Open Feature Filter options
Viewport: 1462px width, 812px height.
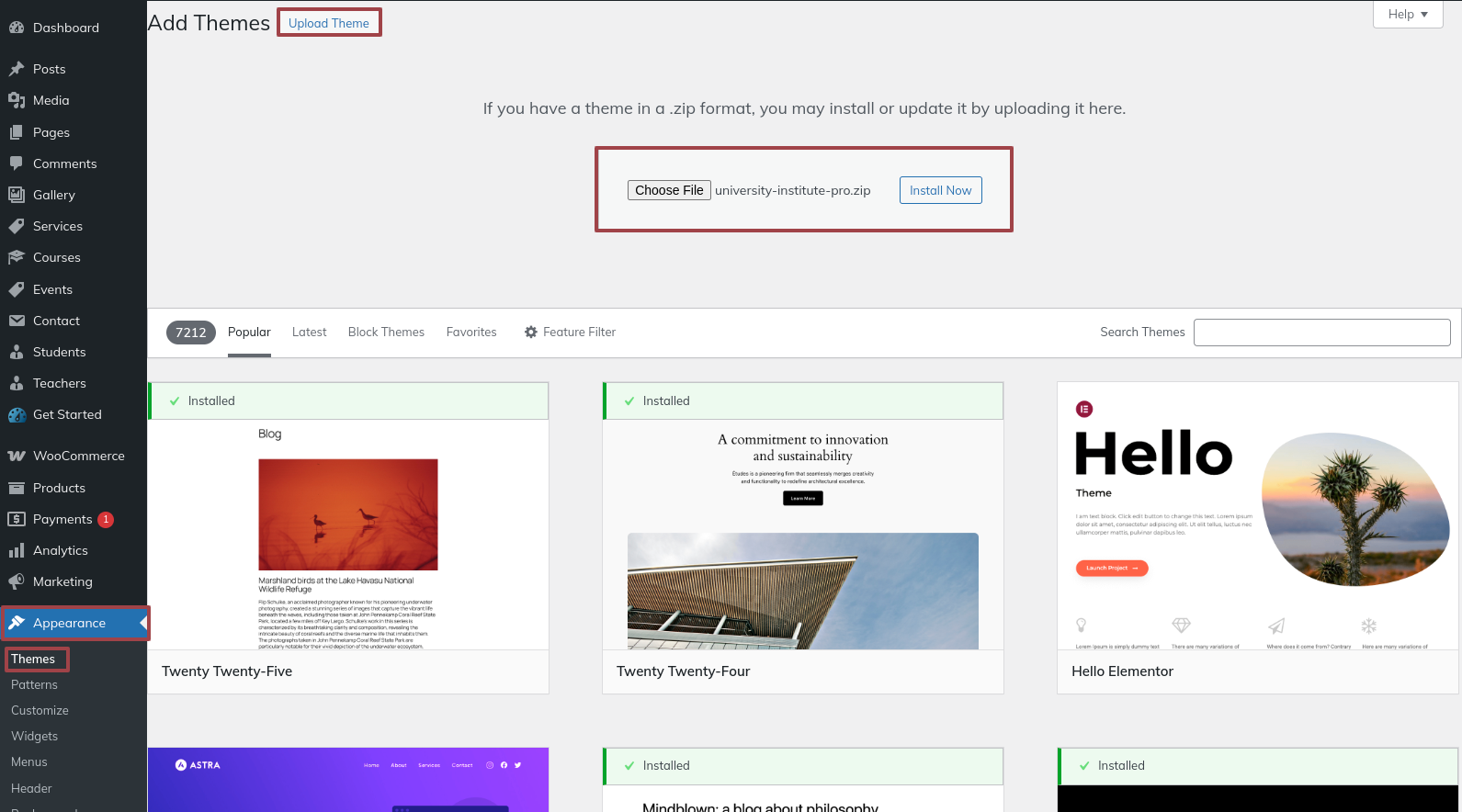(x=570, y=333)
